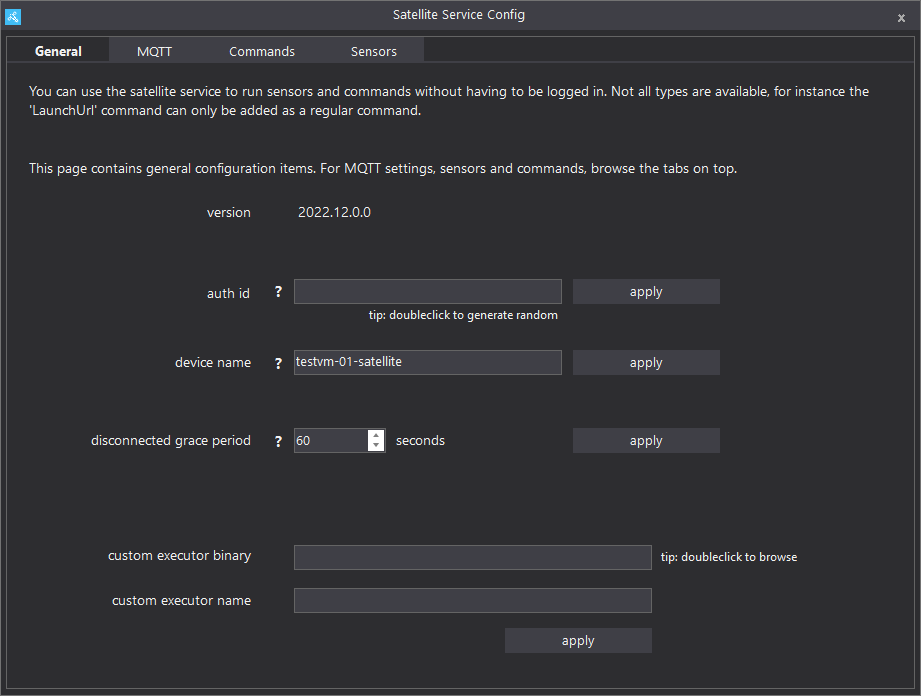The width and height of the screenshot is (921, 696).
Task: Apply the device name change
Action: (646, 363)
